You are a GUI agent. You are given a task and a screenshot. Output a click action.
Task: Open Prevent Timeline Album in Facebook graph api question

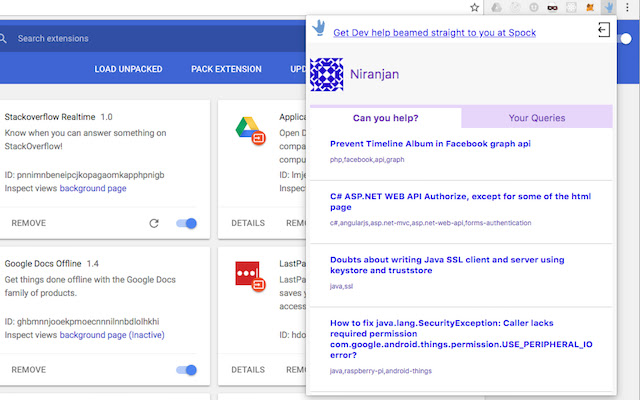[430, 144]
